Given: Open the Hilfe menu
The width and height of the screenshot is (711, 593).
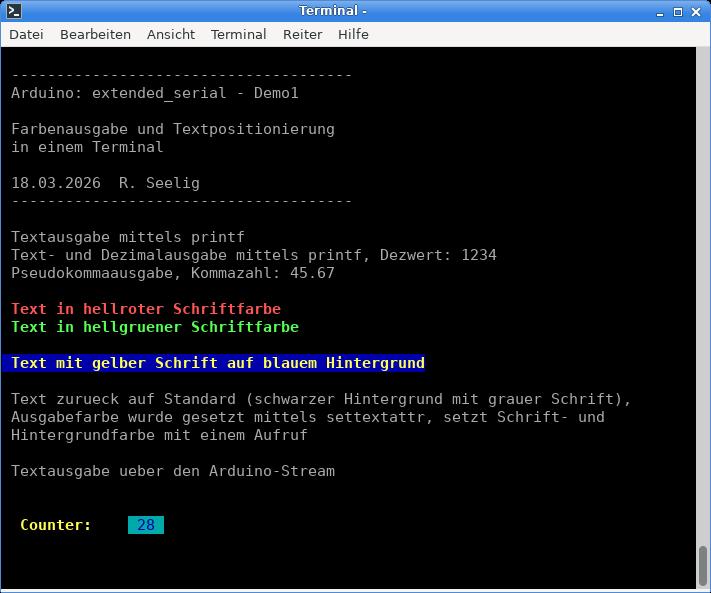Looking at the screenshot, I should click(353, 34).
